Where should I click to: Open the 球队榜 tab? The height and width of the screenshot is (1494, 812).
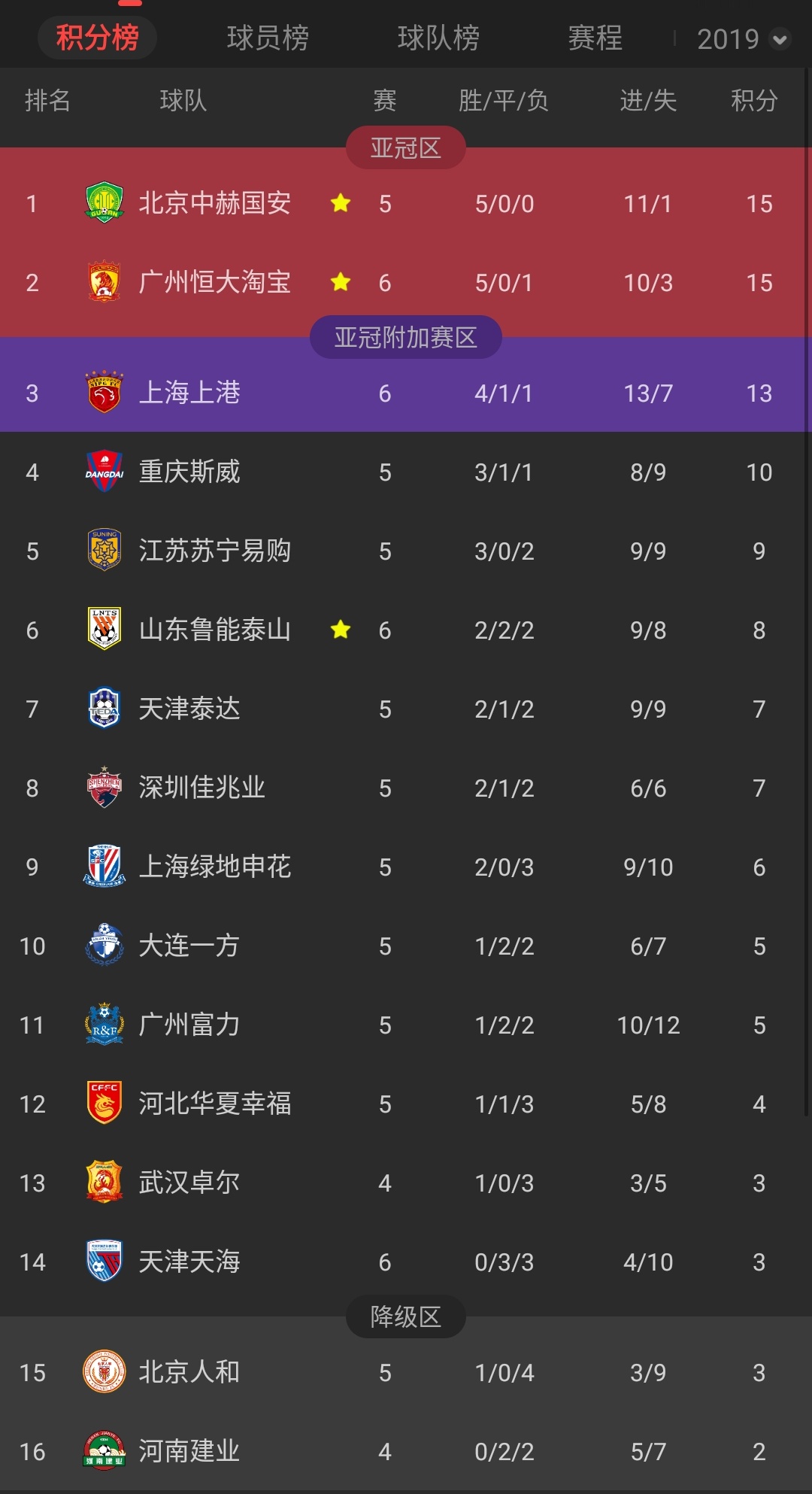[x=438, y=38]
